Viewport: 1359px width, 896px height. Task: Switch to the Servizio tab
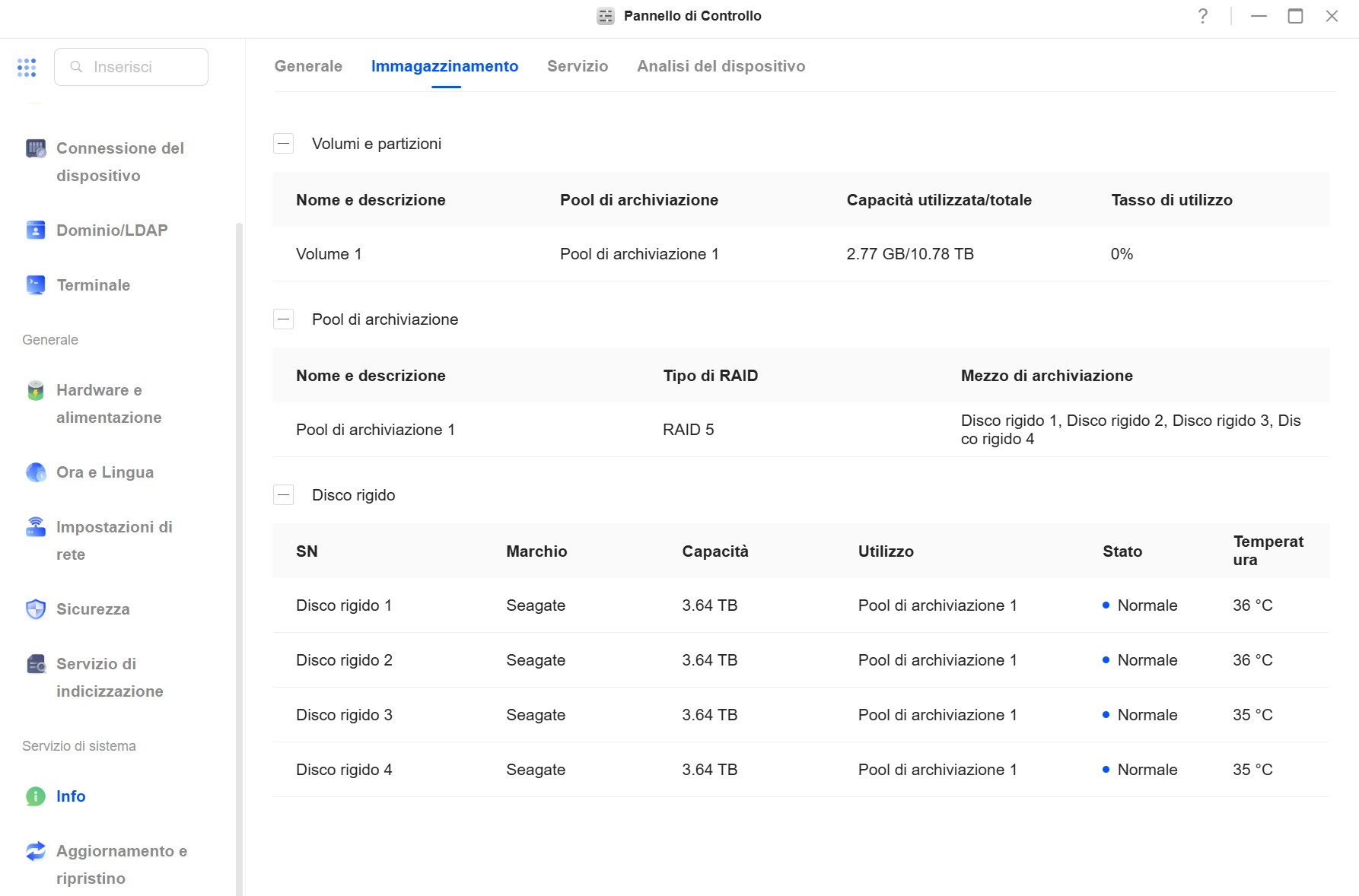[x=578, y=66]
